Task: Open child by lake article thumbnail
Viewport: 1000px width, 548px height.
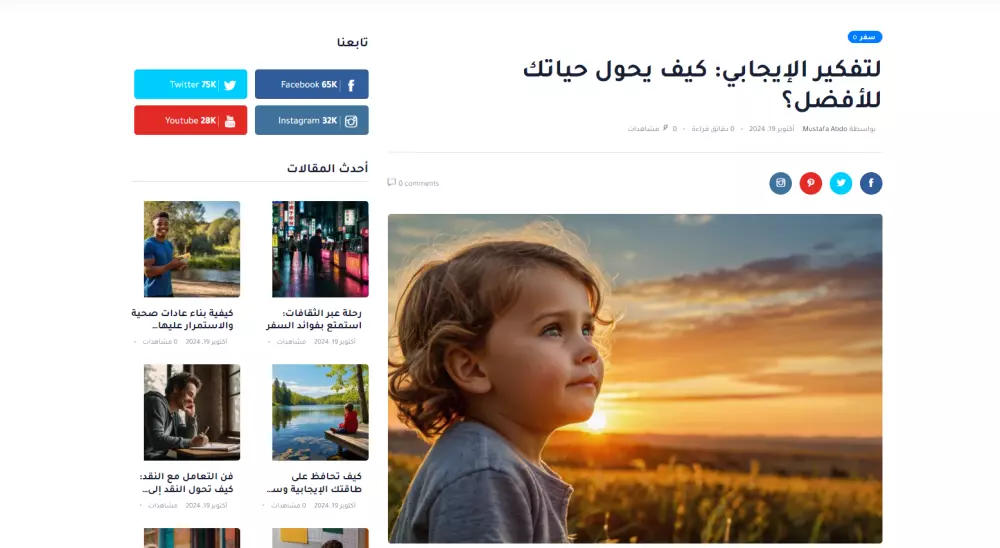Action: (320, 412)
